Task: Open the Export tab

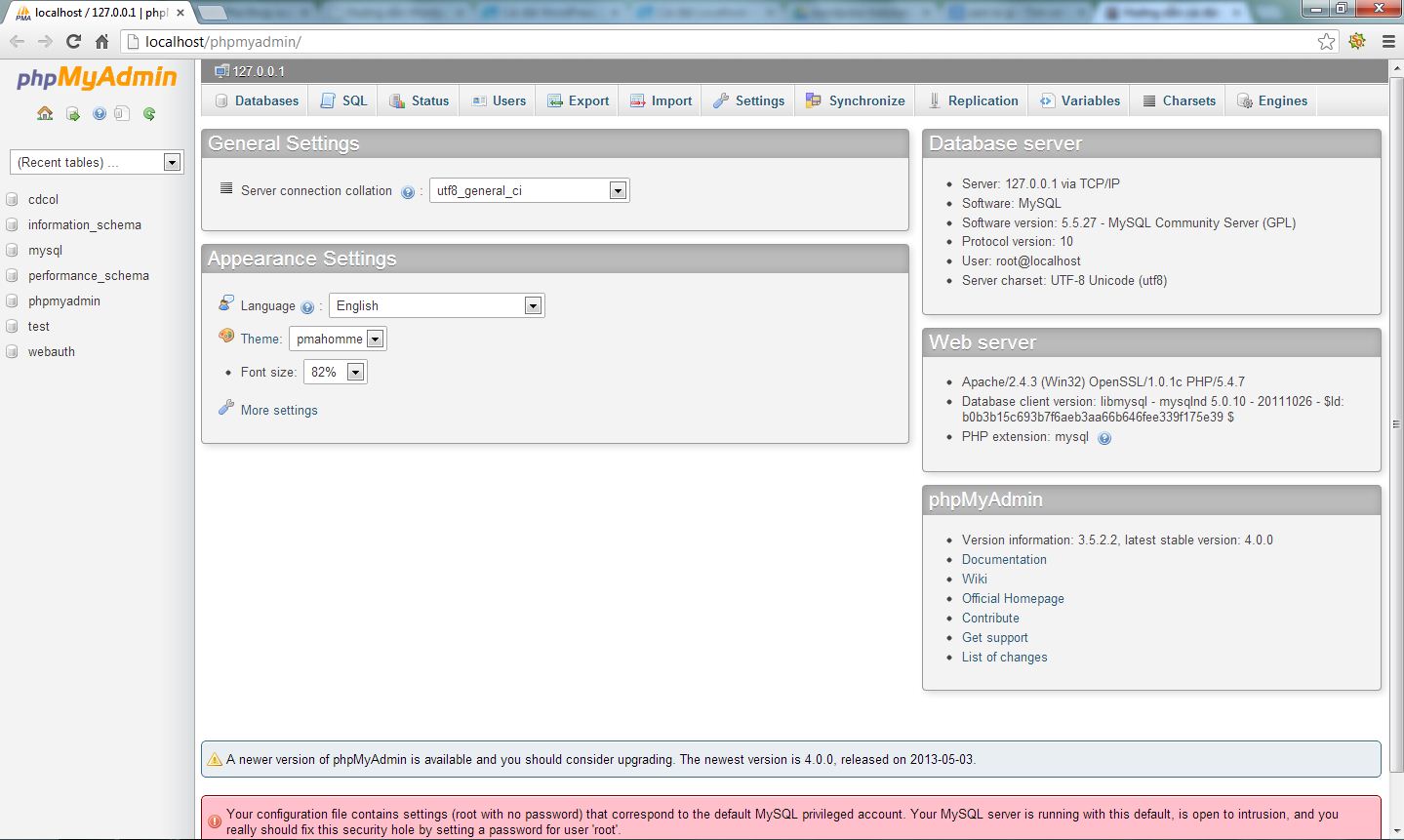Action: click(x=579, y=100)
